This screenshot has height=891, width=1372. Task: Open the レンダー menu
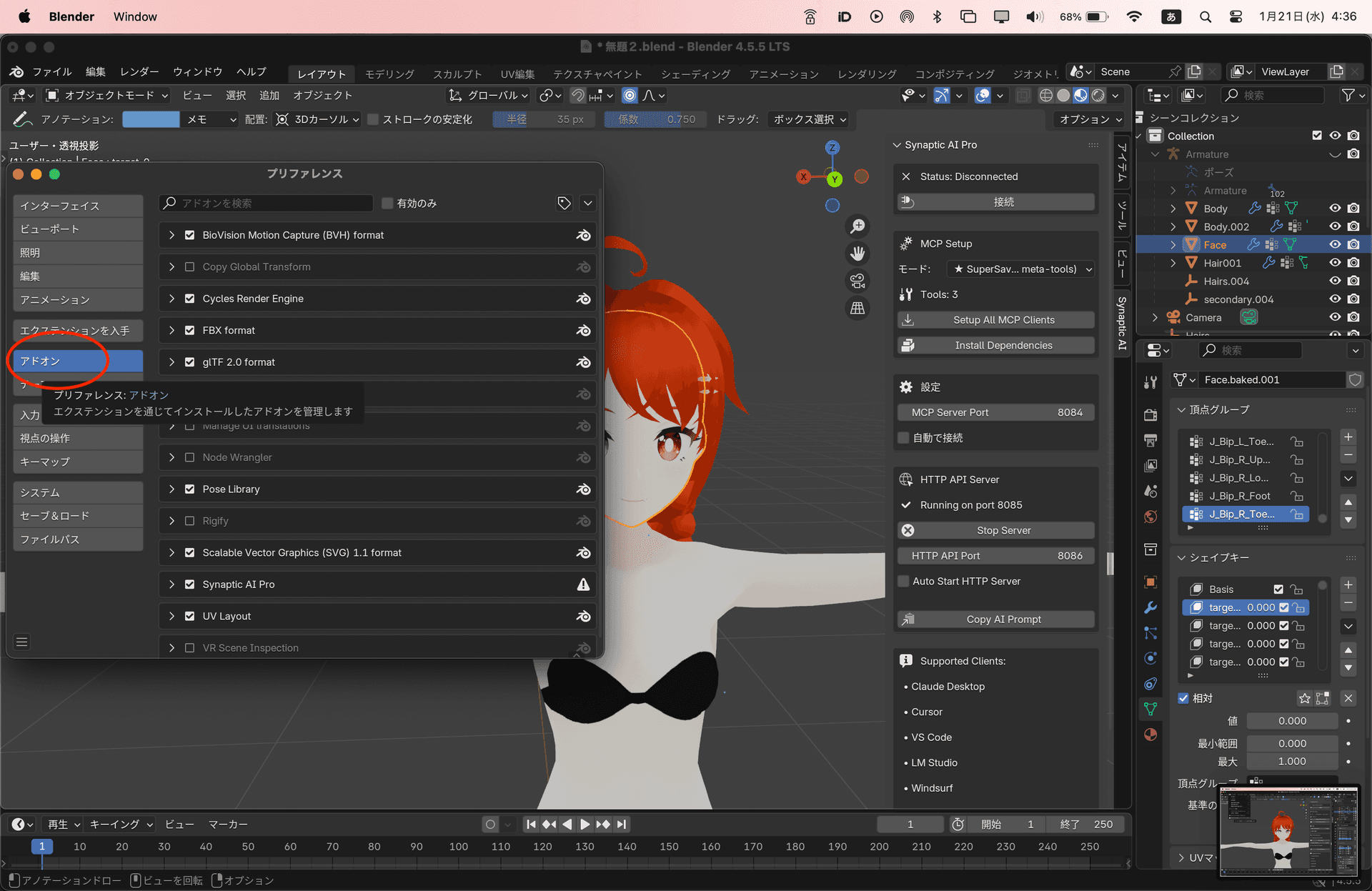139,71
